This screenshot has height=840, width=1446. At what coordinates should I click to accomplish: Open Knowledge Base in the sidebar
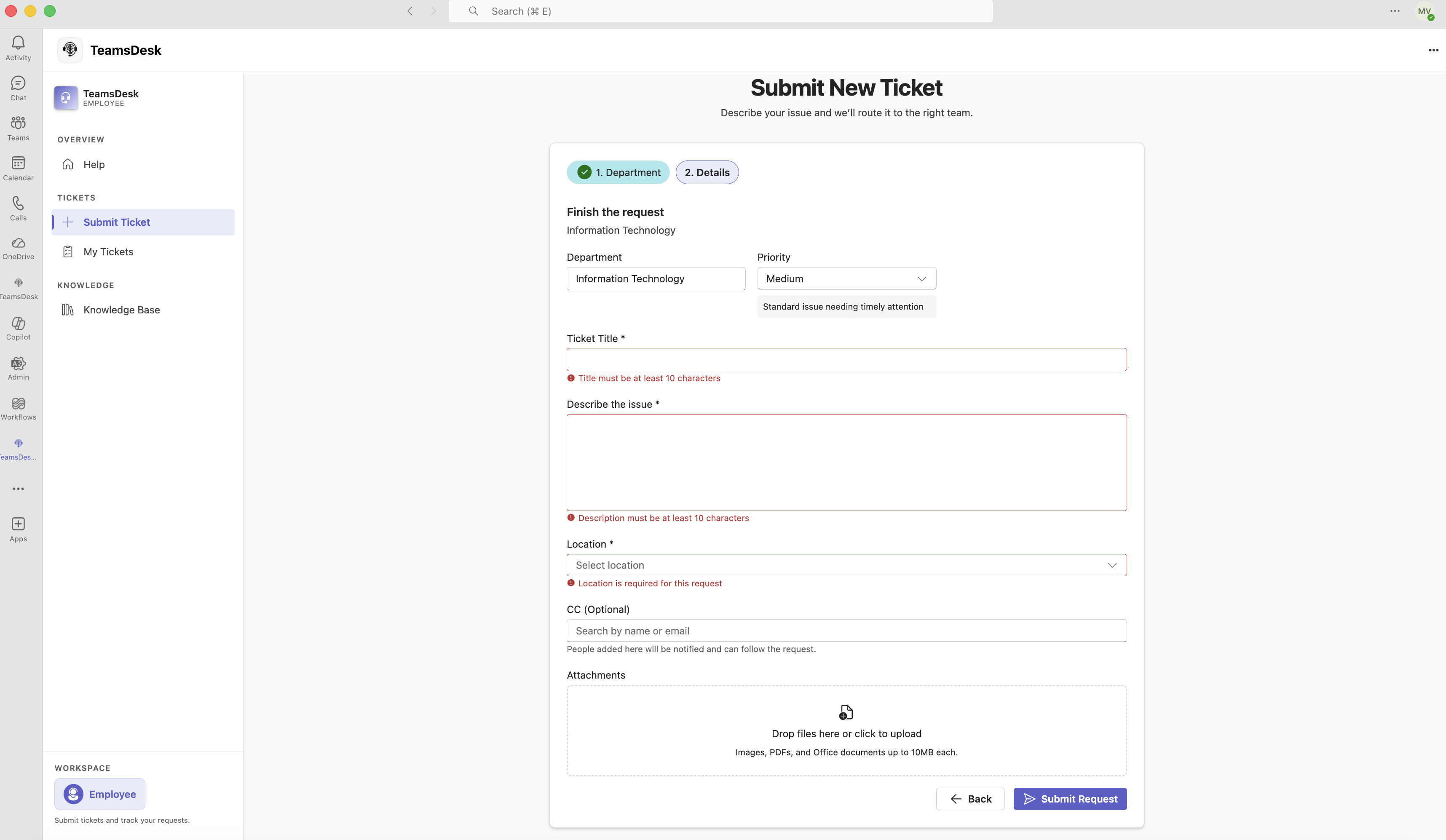pos(143,310)
